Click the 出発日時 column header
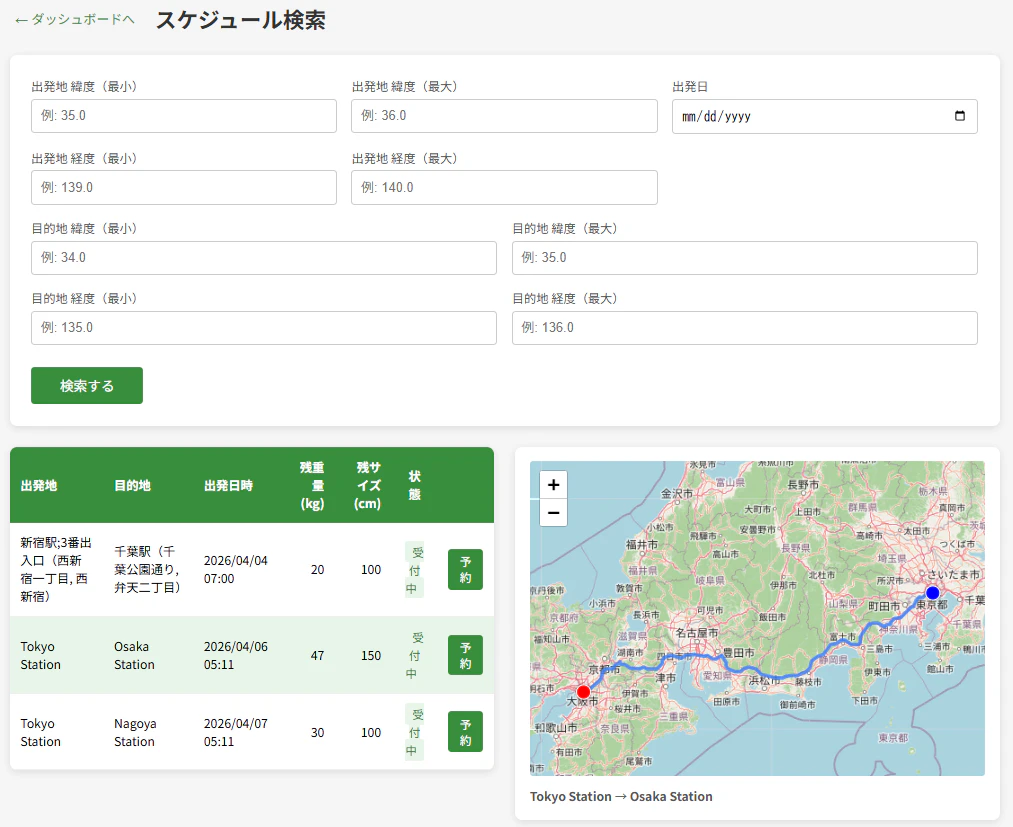 pyautogui.click(x=228, y=485)
